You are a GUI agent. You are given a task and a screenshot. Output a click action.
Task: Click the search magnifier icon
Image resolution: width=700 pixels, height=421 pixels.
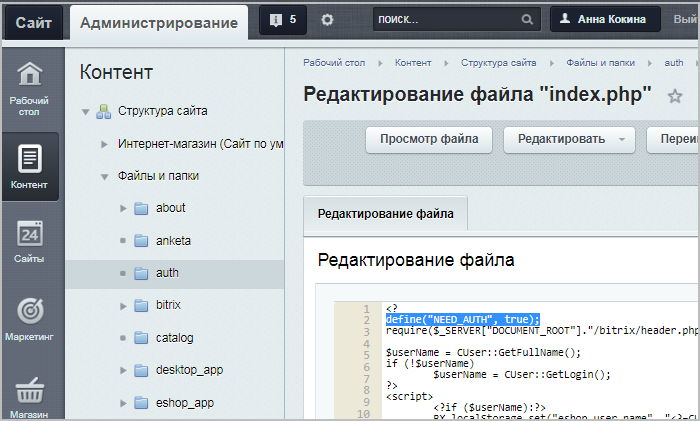[x=527, y=20]
